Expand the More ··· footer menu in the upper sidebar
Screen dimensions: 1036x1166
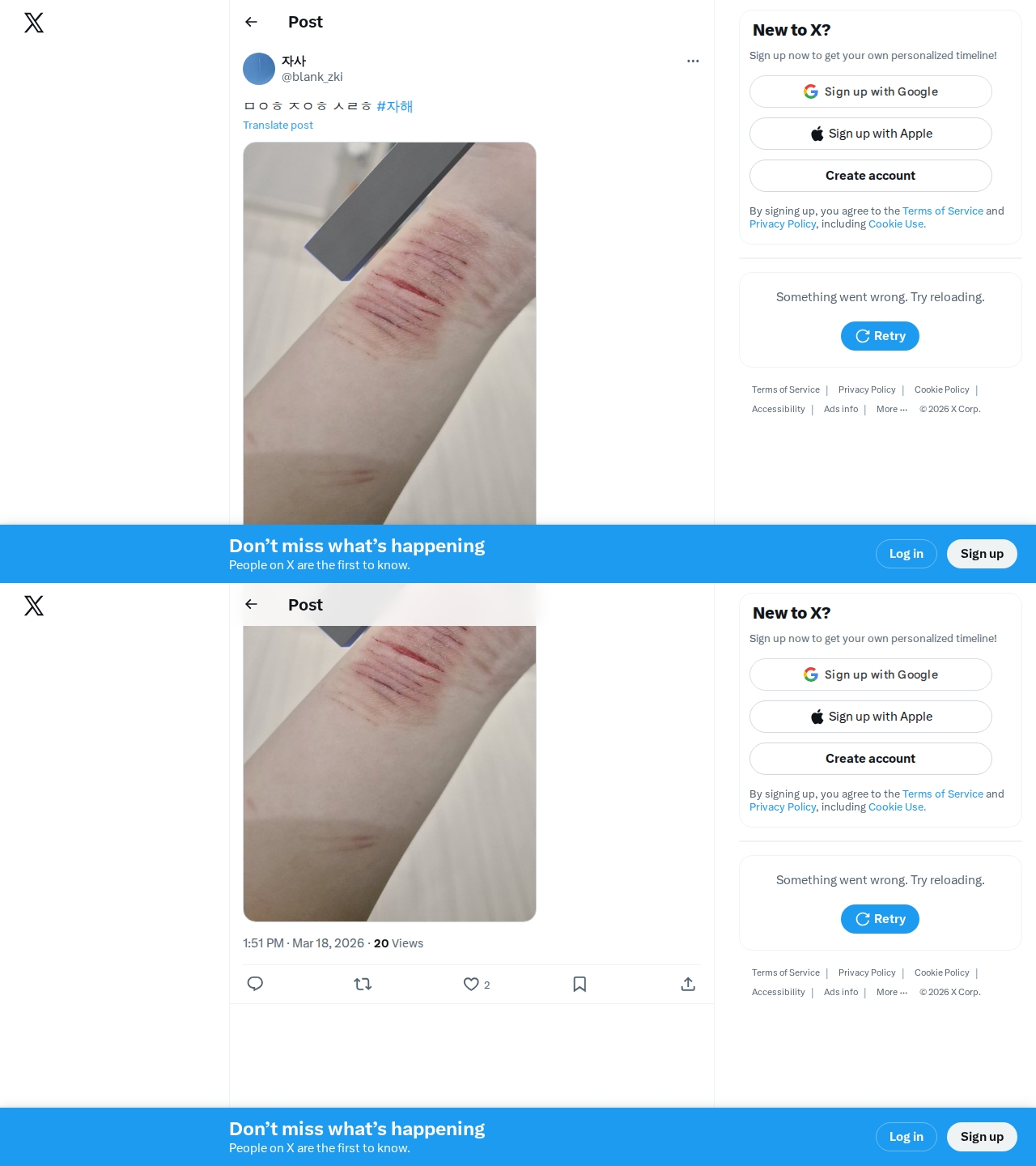892,409
